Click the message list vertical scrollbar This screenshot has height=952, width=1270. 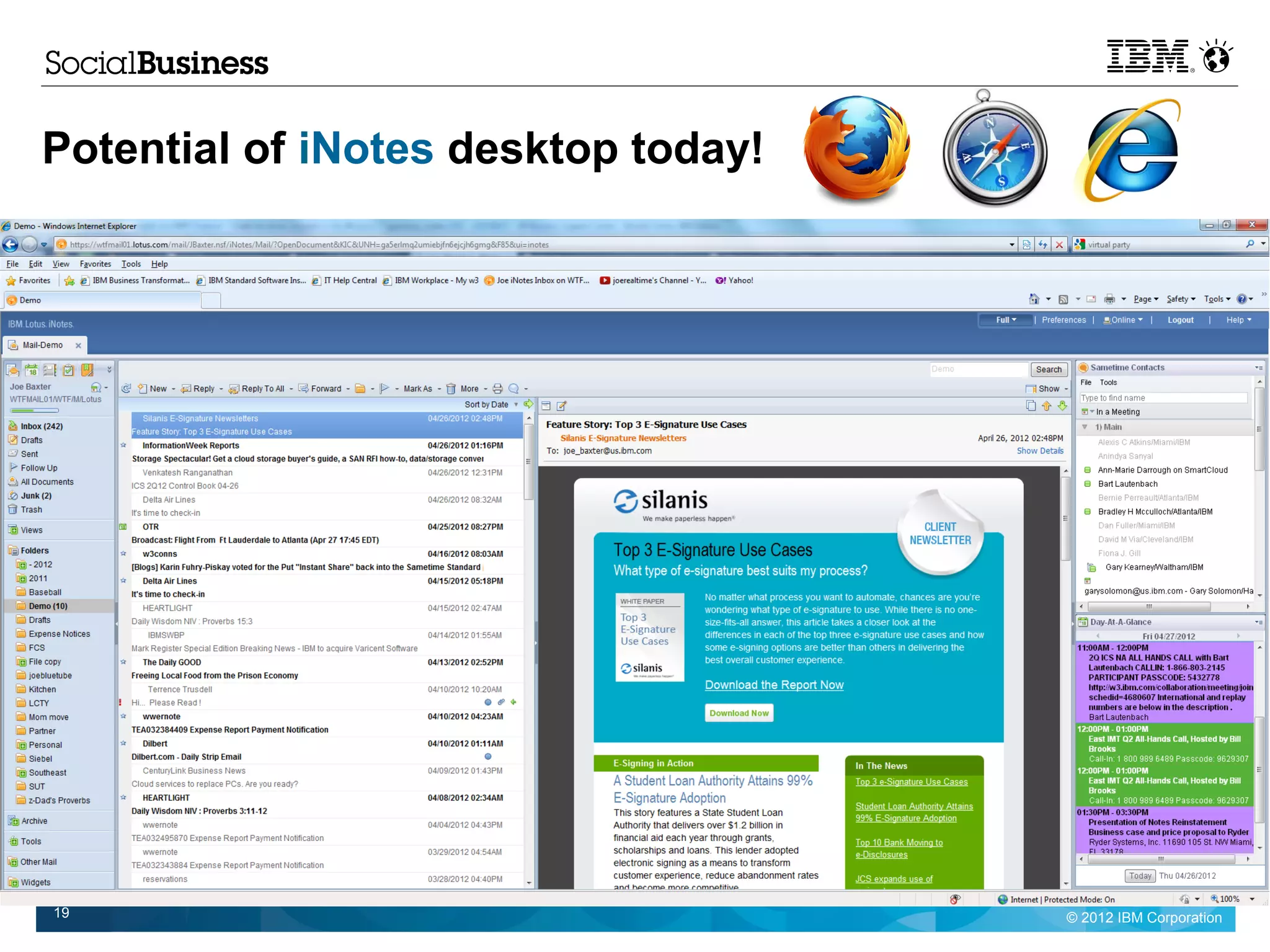529,651
